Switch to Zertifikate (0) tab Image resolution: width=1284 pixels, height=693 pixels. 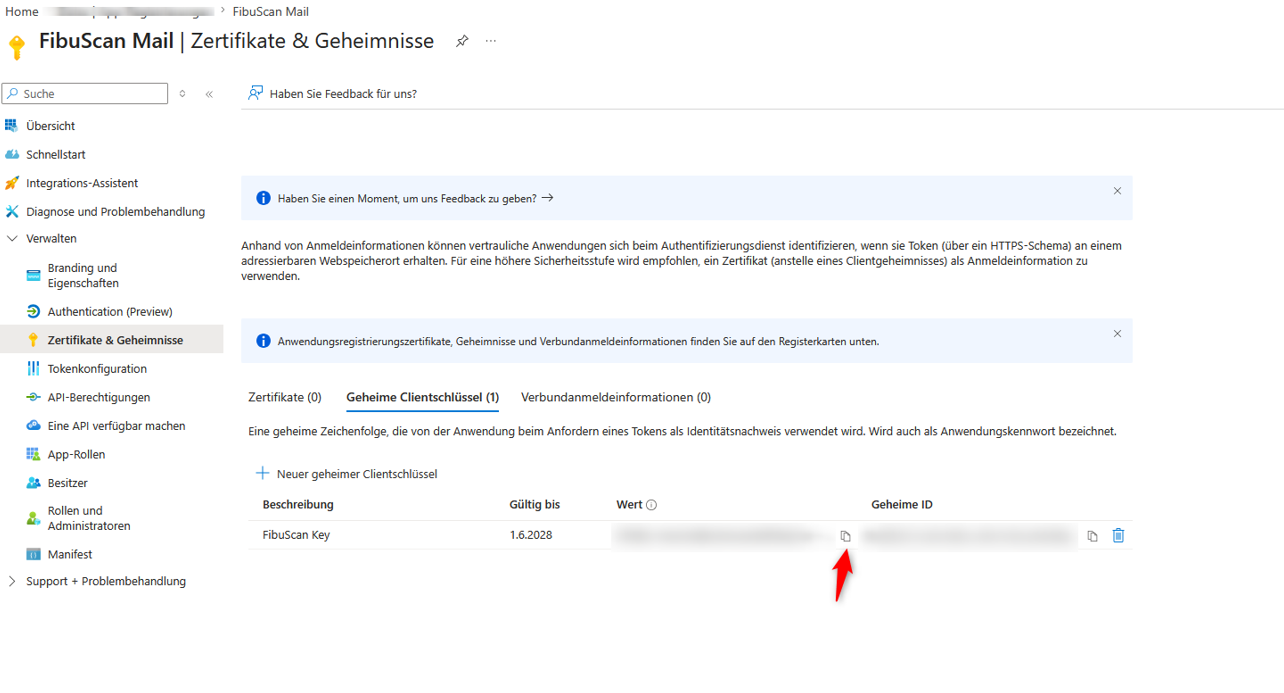(x=285, y=397)
